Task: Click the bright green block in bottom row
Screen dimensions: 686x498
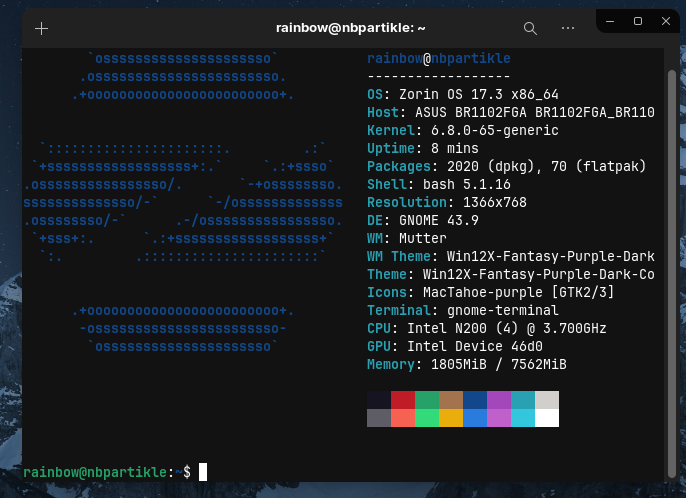Action: 427,418
